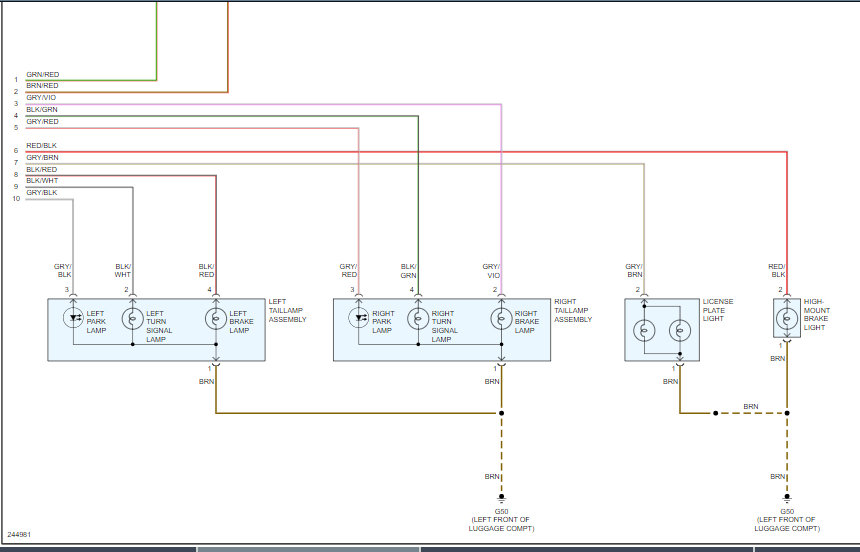860x552 pixels.
Task: Click the Left Brake Lamp bulb symbol
Action: (x=216, y=318)
